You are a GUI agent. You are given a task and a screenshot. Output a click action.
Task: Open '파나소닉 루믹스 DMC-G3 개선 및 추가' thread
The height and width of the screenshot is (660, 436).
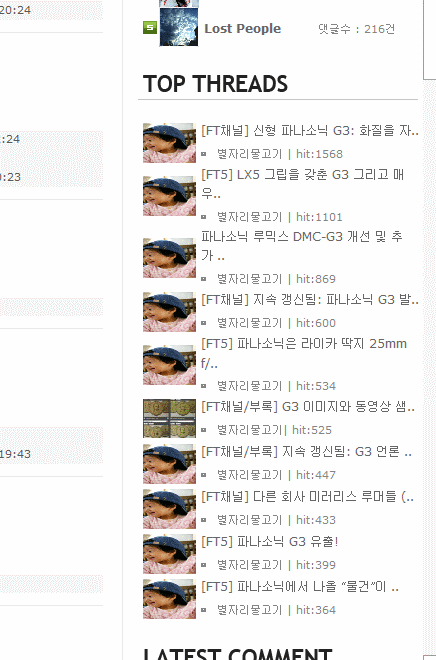tap(301, 246)
